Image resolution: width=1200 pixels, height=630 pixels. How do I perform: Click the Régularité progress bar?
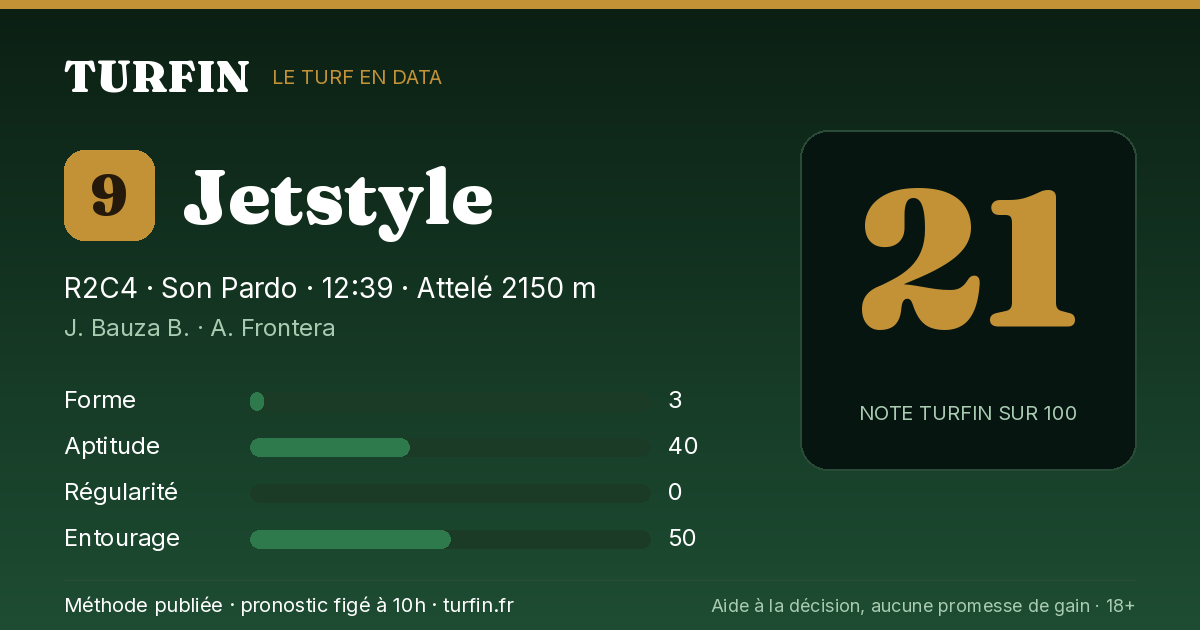click(x=450, y=494)
